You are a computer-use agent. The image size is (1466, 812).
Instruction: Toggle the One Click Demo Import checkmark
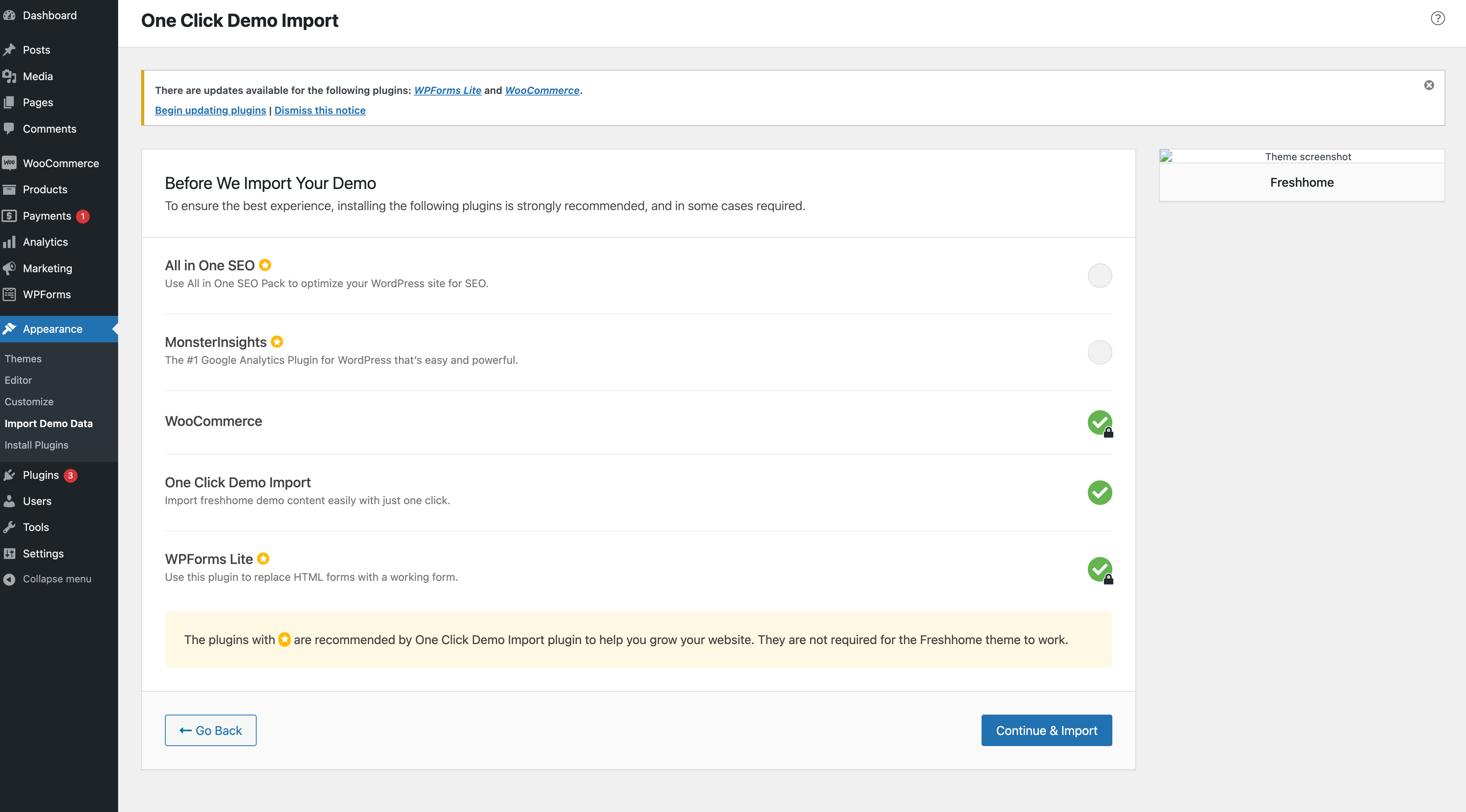coord(1099,492)
